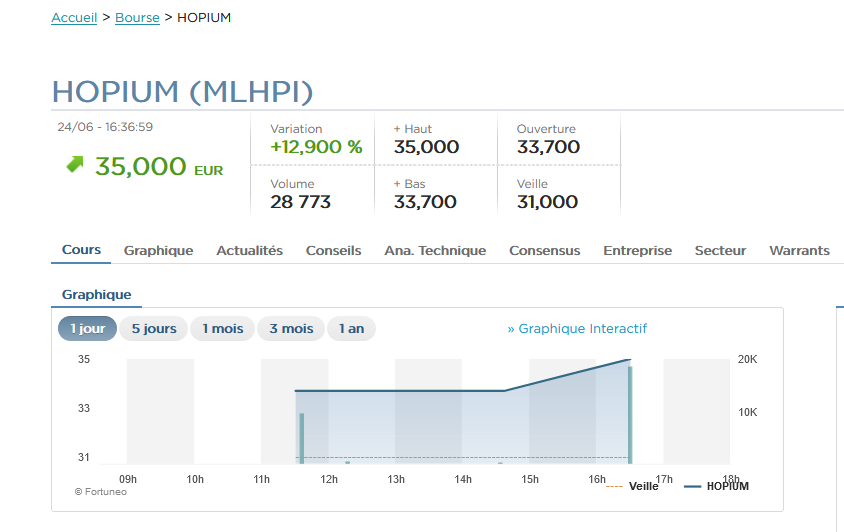Click the + Bas value 33,700
The height and width of the screenshot is (532, 844).
(425, 202)
